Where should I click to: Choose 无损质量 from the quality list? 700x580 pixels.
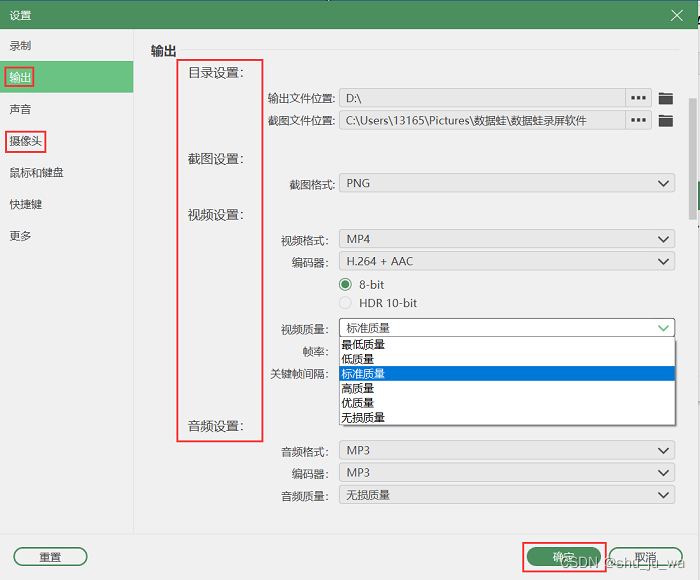pyautogui.click(x=507, y=418)
